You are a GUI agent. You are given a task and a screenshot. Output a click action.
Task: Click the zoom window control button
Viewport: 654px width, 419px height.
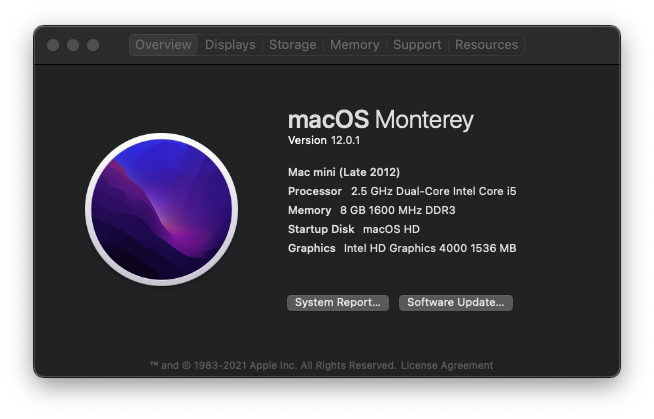coord(93,45)
